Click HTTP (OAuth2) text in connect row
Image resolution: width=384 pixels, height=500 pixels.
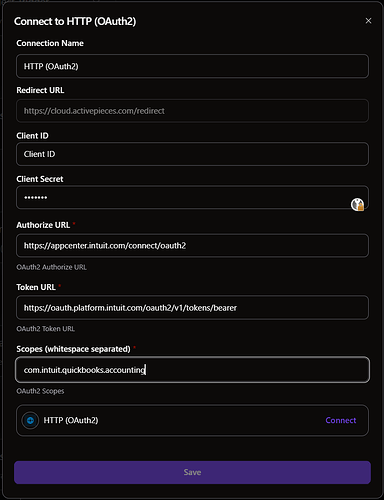pos(71,420)
